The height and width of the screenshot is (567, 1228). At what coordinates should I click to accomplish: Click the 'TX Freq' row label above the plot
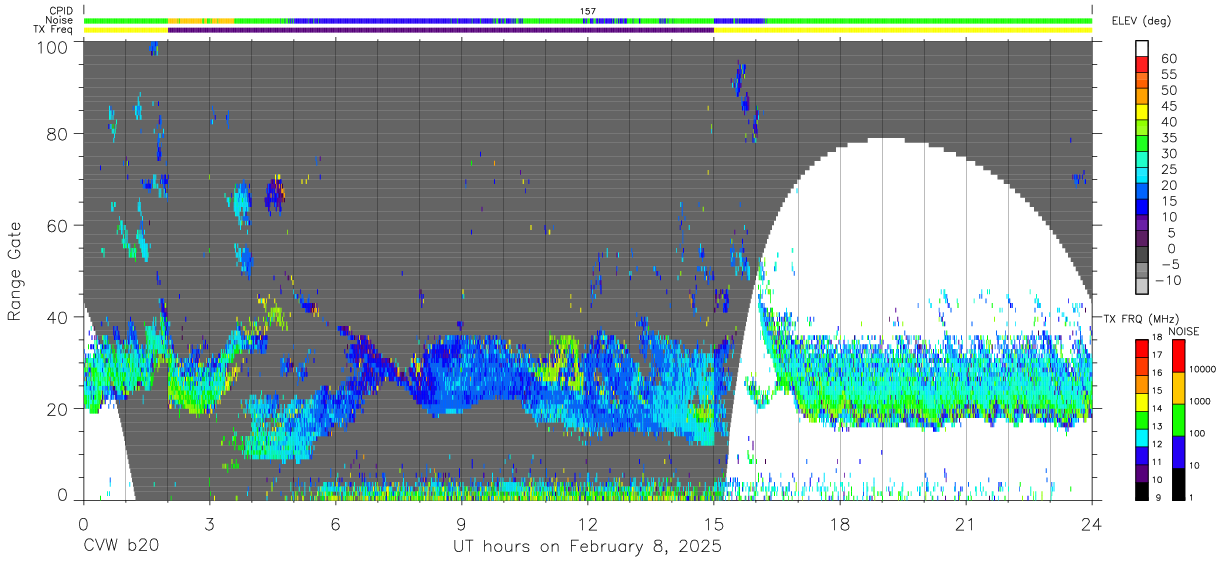(55, 30)
